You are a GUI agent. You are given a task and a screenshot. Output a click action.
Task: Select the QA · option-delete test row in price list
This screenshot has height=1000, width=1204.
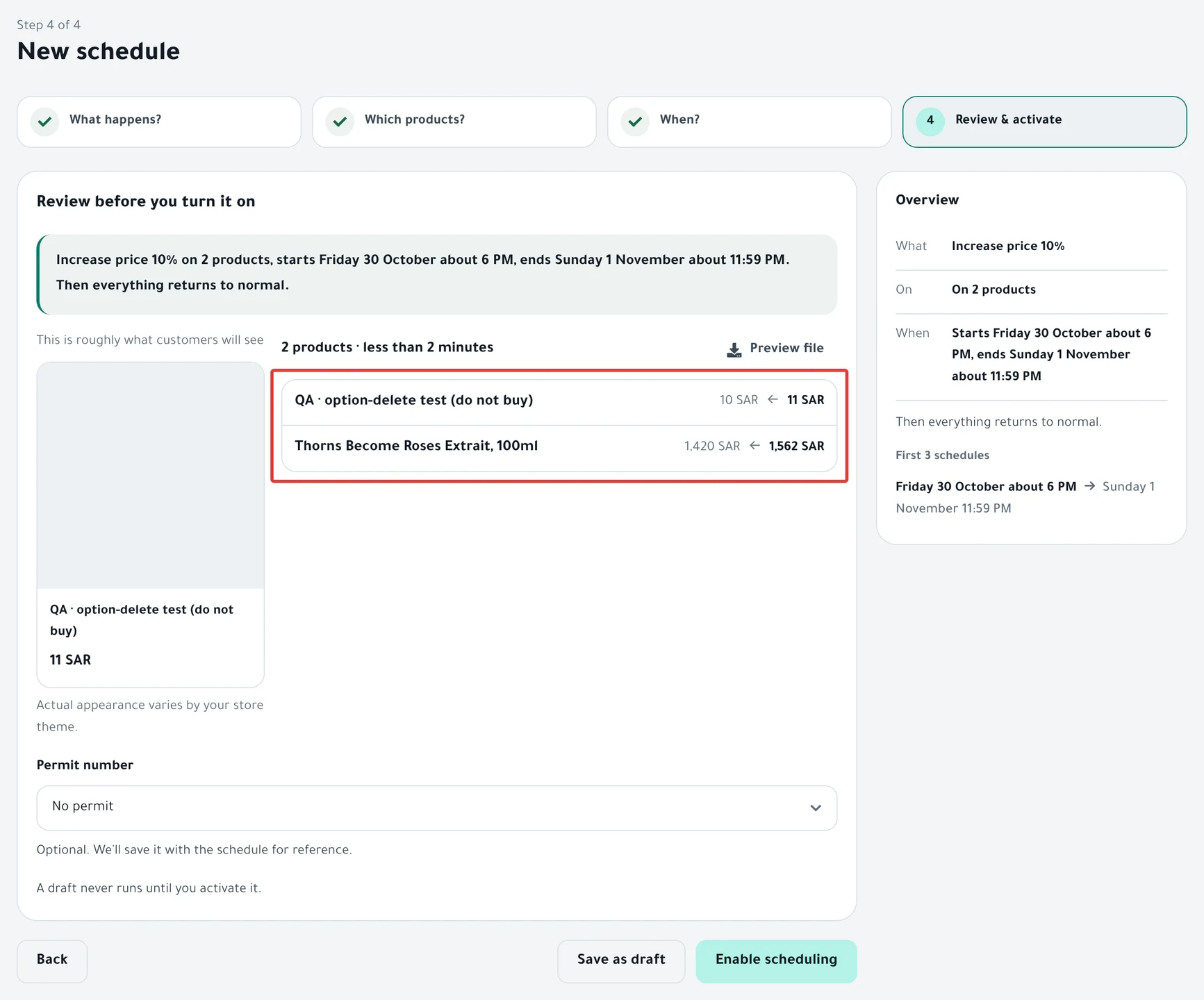(559, 402)
